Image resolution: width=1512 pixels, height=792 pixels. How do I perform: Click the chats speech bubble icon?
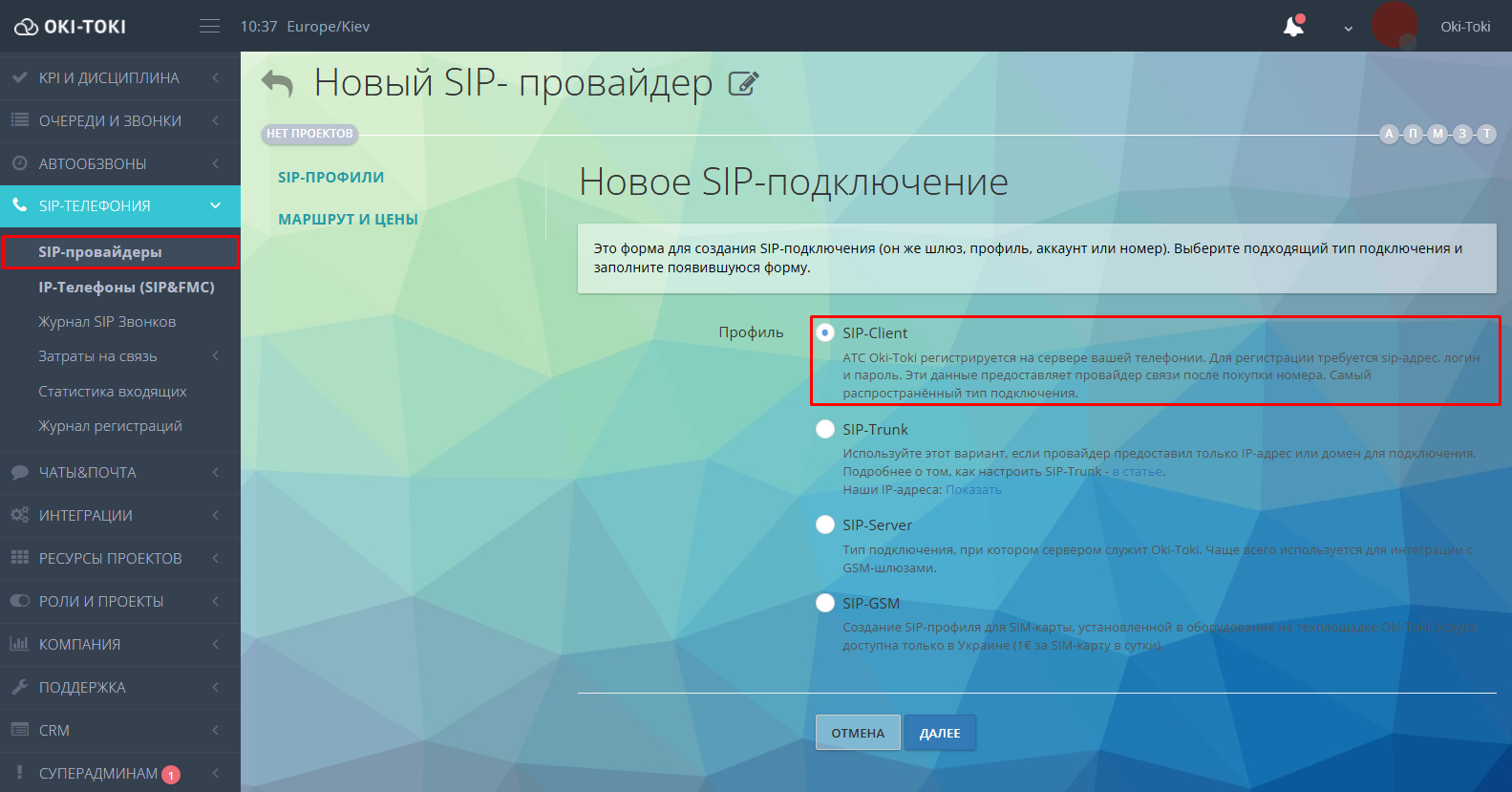pos(19,472)
